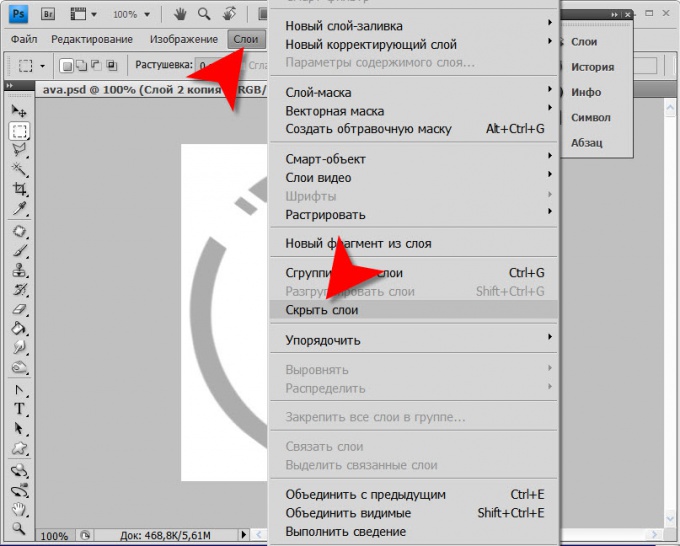Viewport: 680px width, 546px height.
Task: Choose Сгруппировать слои menu entry
Action: [x=413, y=273]
